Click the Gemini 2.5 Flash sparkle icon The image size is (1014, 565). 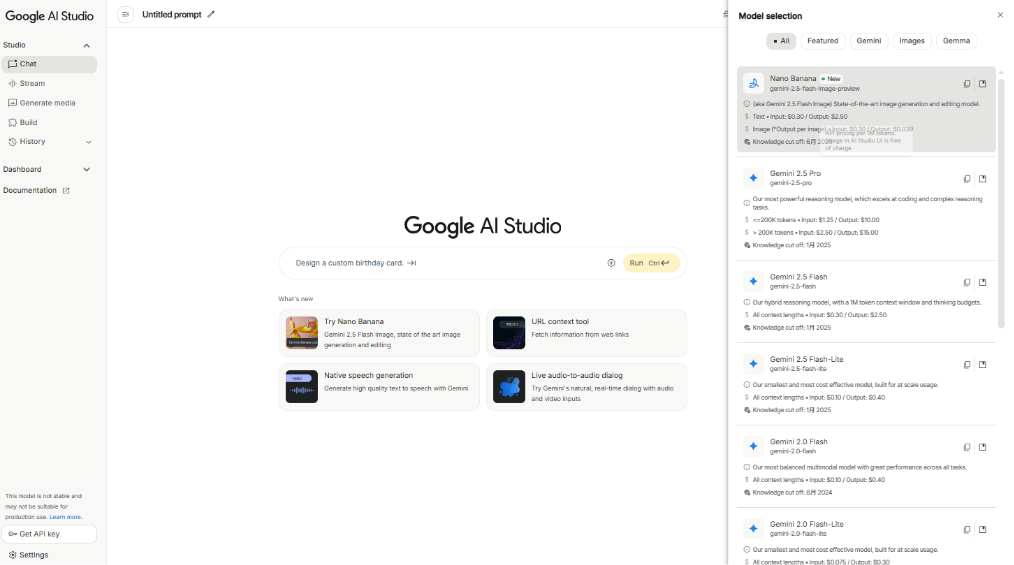[x=753, y=281]
